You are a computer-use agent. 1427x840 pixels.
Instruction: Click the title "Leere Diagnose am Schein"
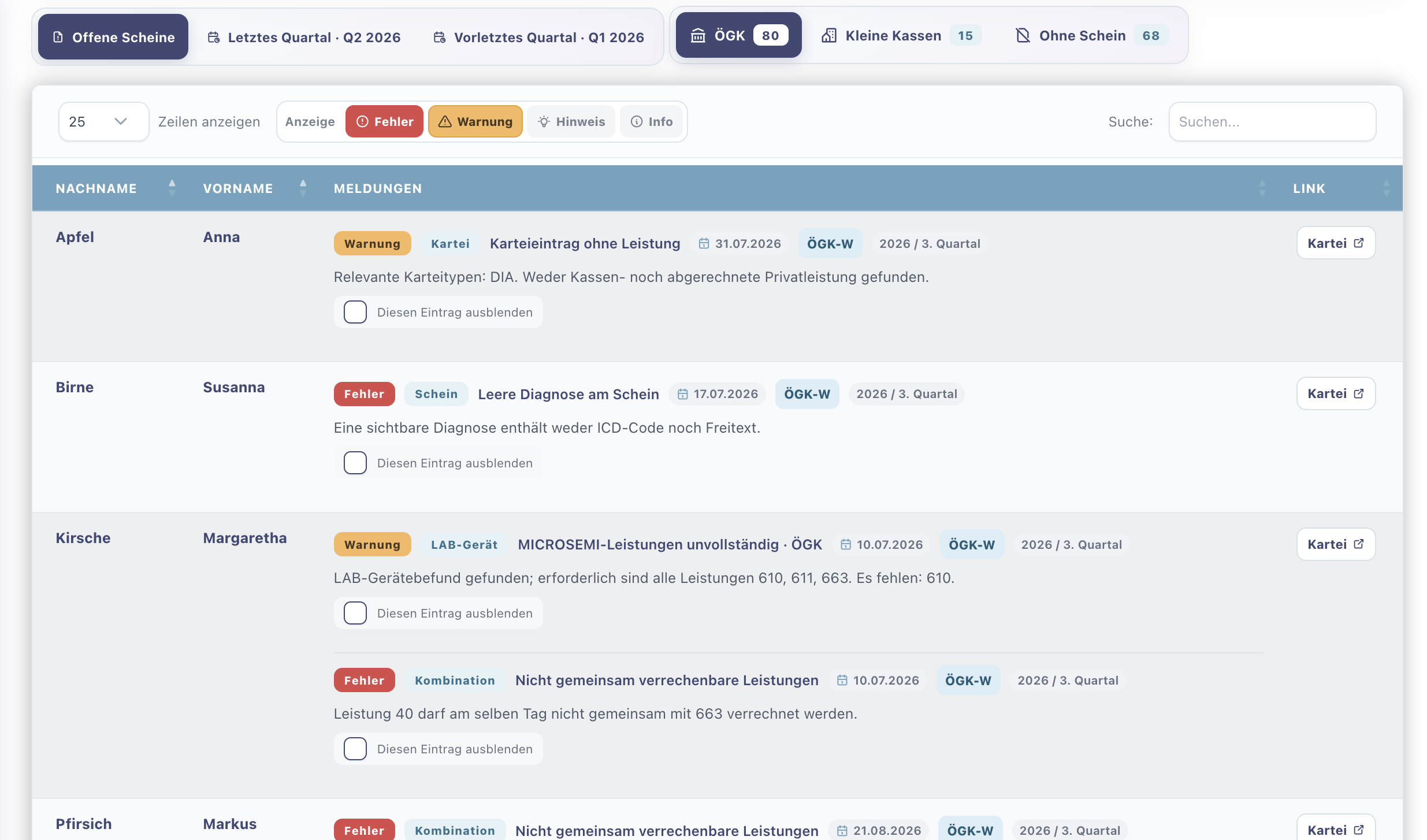tap(568, 394)
